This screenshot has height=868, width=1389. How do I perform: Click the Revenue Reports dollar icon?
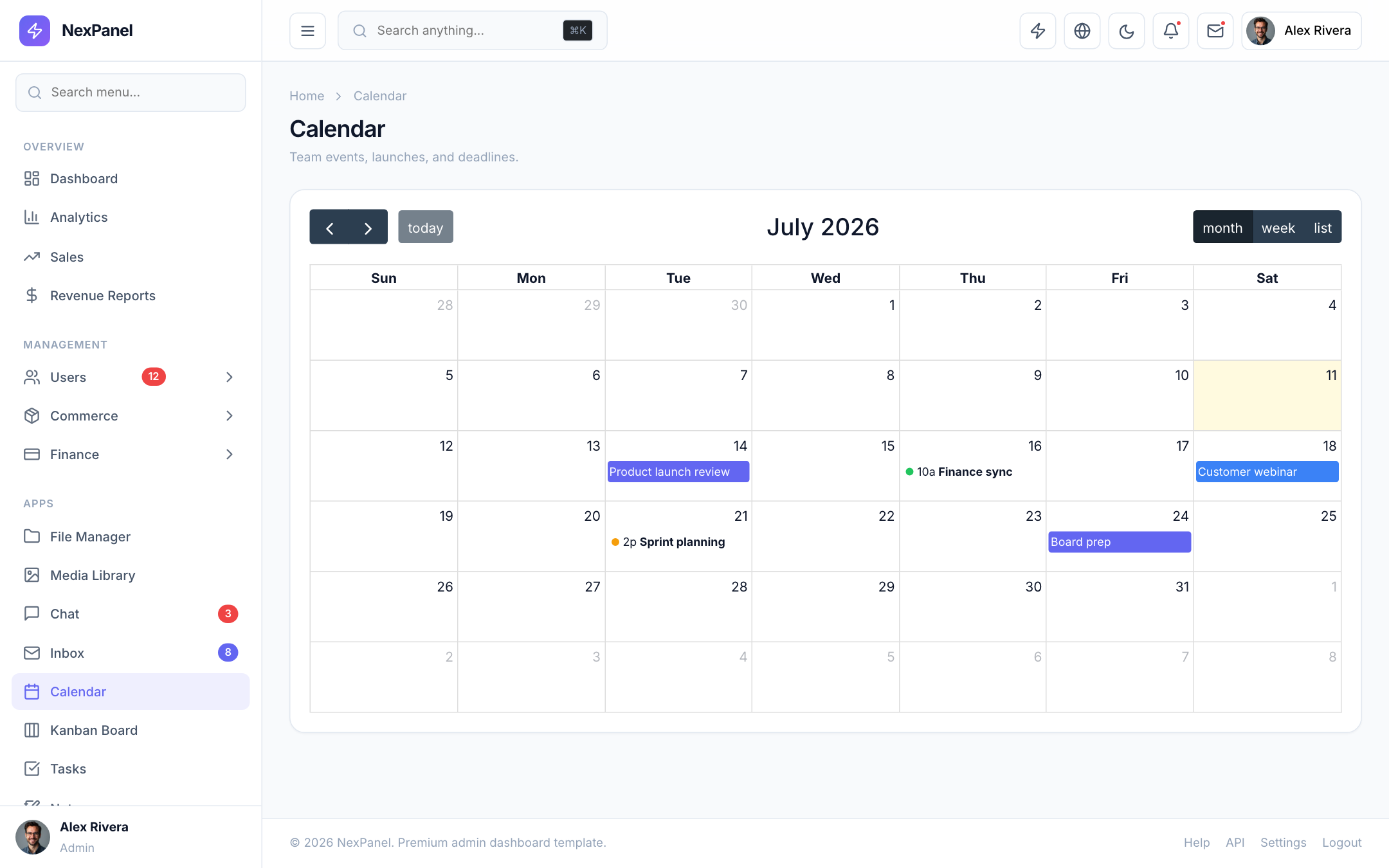point(32,295)
